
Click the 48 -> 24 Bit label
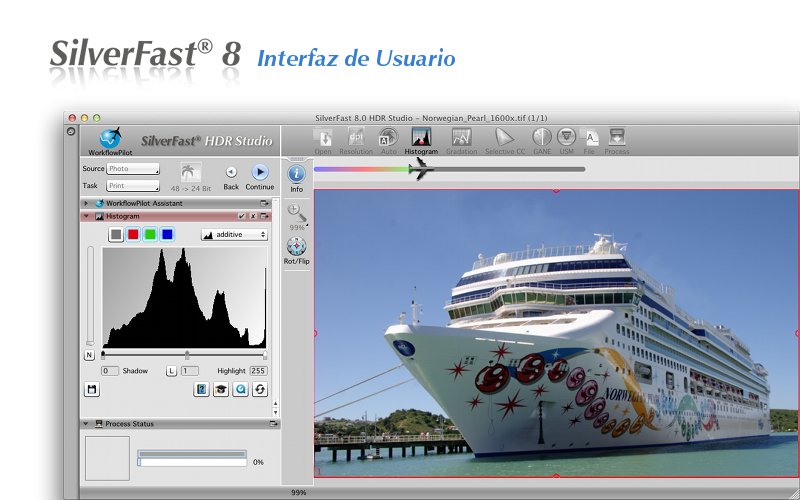pyautogui.click(x=191, y=189)
